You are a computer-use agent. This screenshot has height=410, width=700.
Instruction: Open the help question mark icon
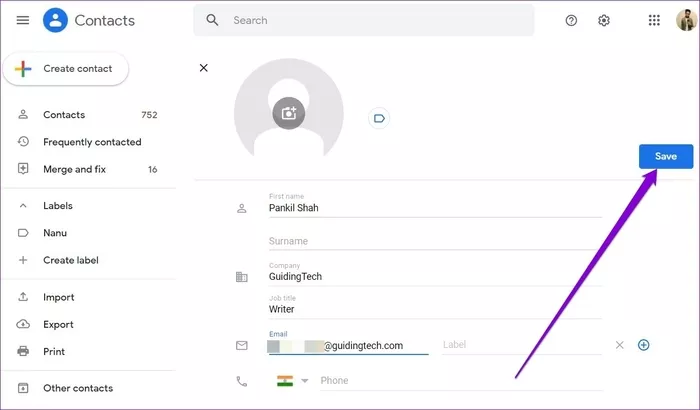tap(571, 20)
